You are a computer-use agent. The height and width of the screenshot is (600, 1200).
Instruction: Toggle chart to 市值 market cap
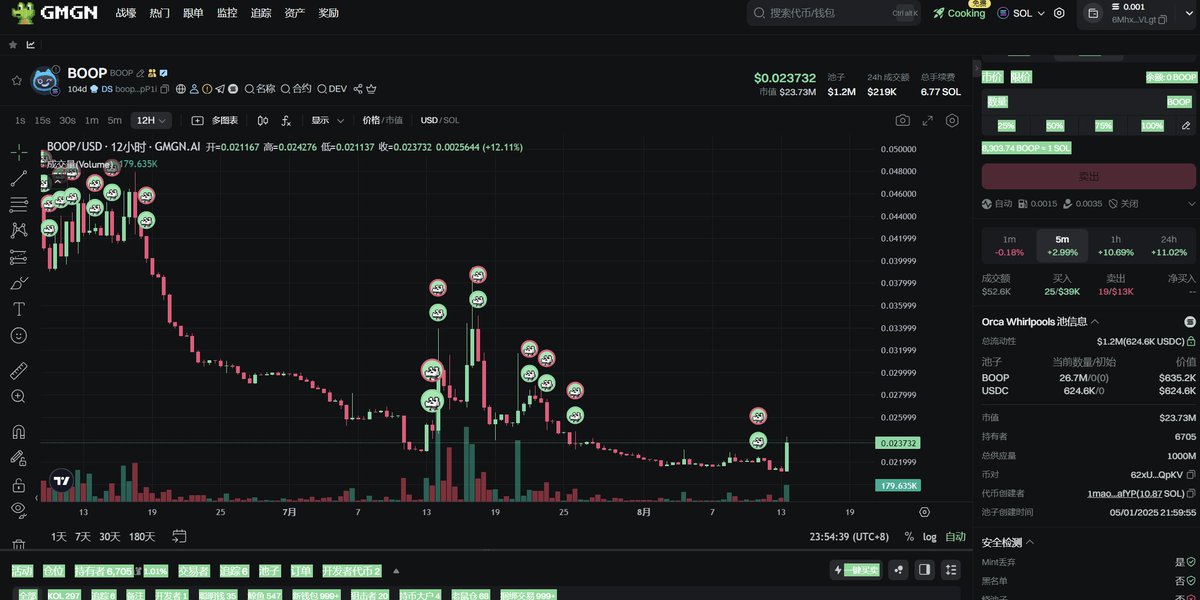click(x=394, y=120)
